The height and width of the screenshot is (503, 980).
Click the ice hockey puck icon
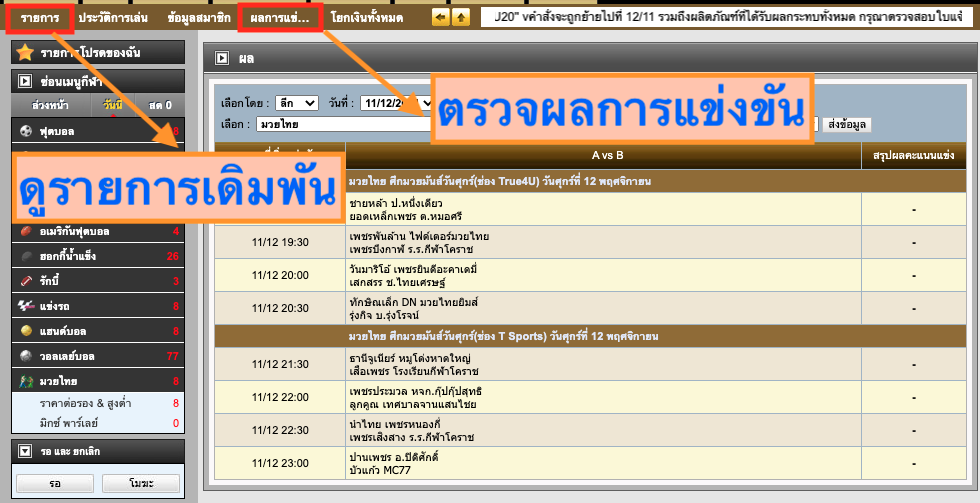pyautogui.click(x=26, y=256)
